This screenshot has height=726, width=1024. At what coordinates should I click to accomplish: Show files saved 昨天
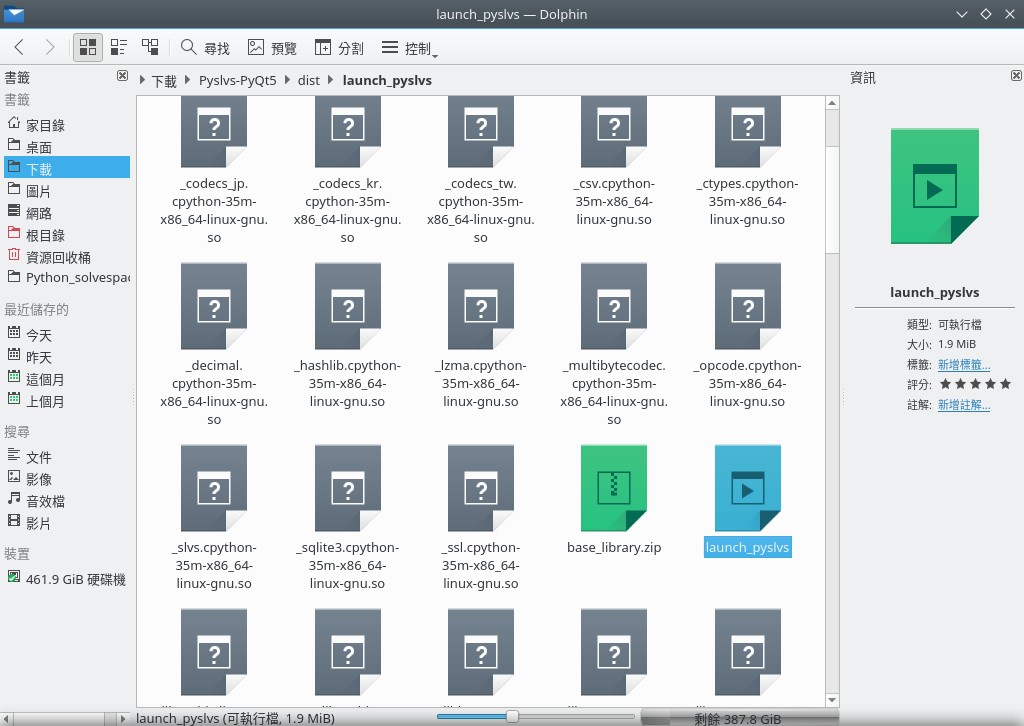[x=67, y=357]
